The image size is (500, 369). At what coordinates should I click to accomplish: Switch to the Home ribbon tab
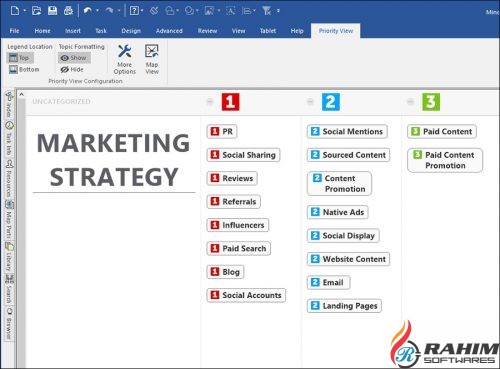tap(42, 31)
